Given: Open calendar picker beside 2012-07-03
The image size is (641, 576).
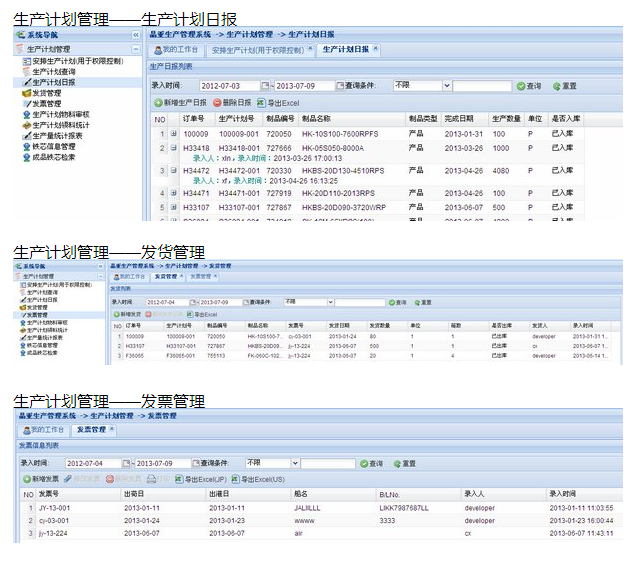Looking at the screenshot, I should pos(265,86).
